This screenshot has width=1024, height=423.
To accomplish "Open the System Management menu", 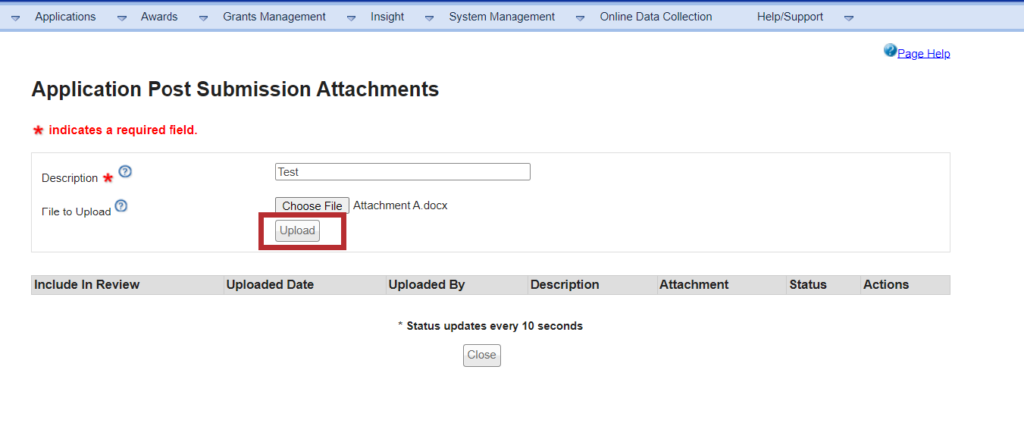I will pos(501,17).
